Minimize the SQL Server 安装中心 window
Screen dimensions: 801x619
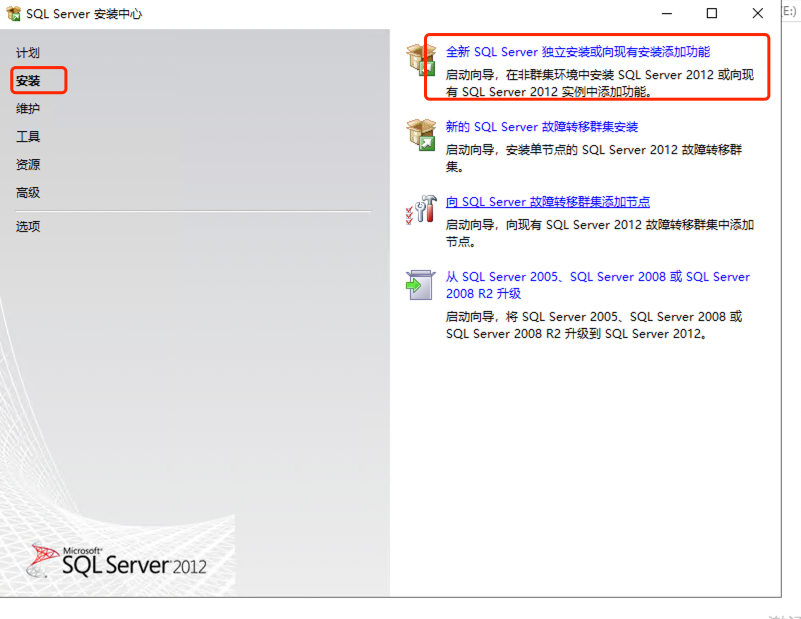click(665, 14)
